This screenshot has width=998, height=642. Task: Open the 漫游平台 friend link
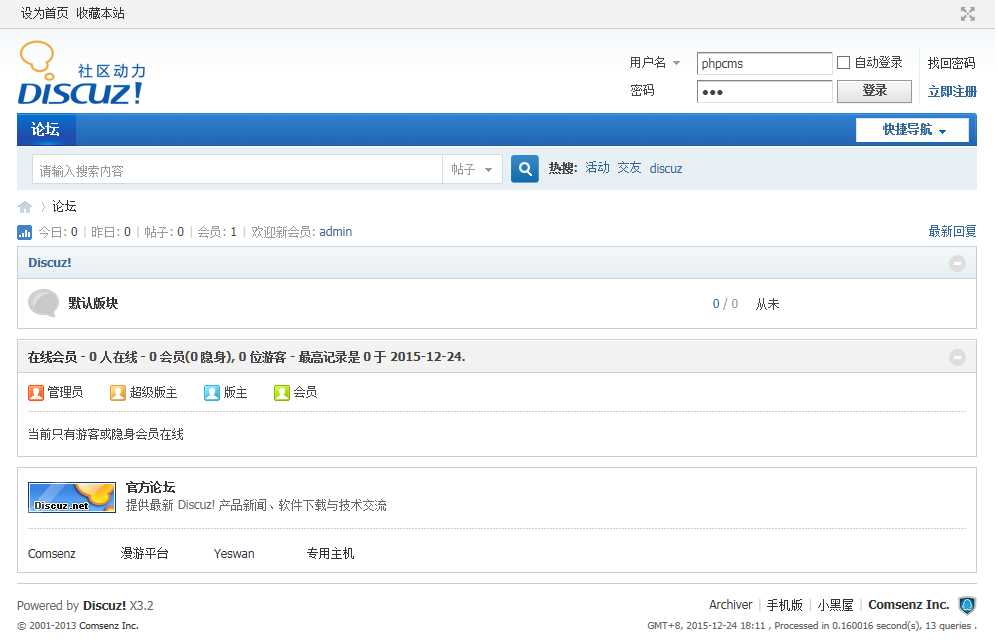point(144,554)
